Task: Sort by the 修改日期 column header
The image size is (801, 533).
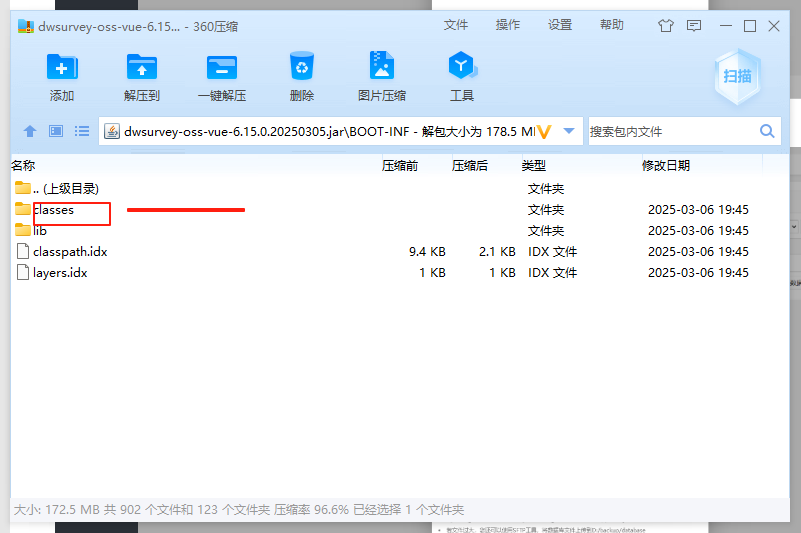Action: (x=665, y=165)
